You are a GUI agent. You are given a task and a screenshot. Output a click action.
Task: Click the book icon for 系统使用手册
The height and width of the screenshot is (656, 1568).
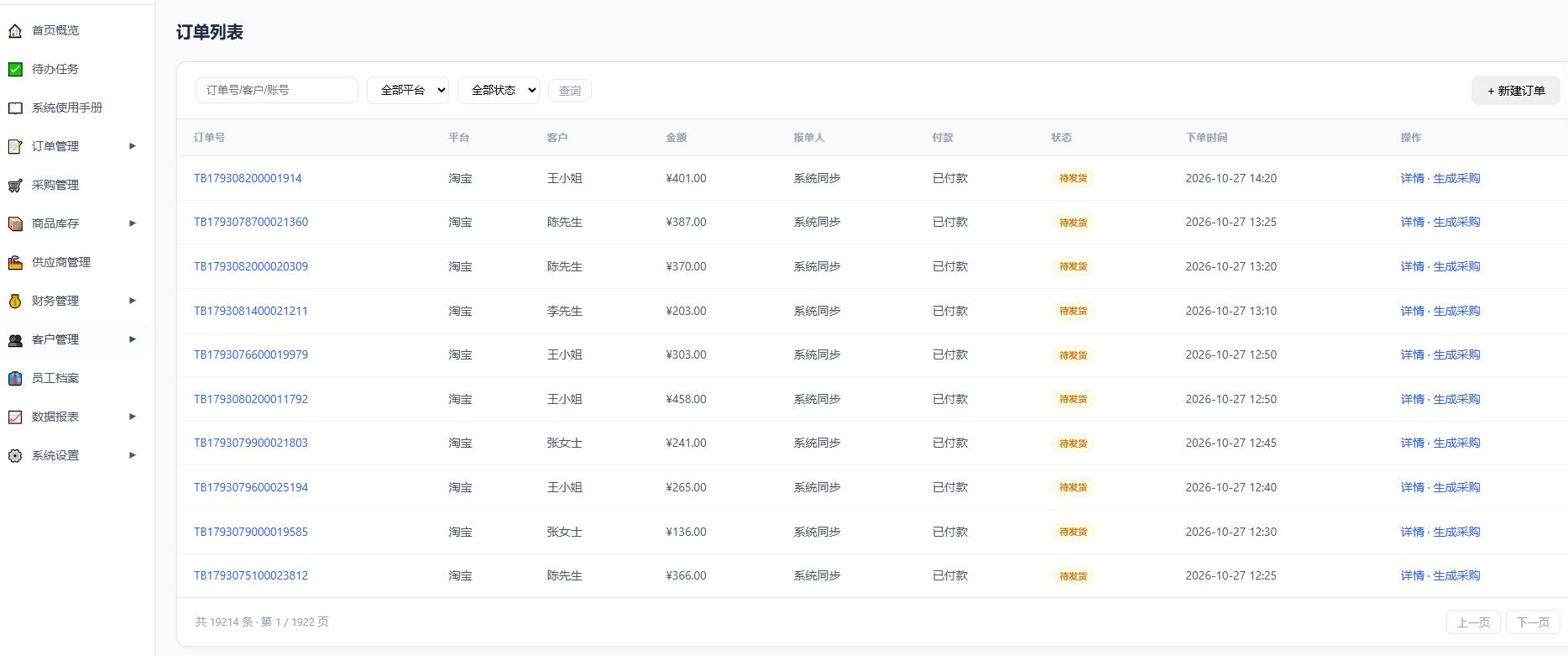pos(15,108)
